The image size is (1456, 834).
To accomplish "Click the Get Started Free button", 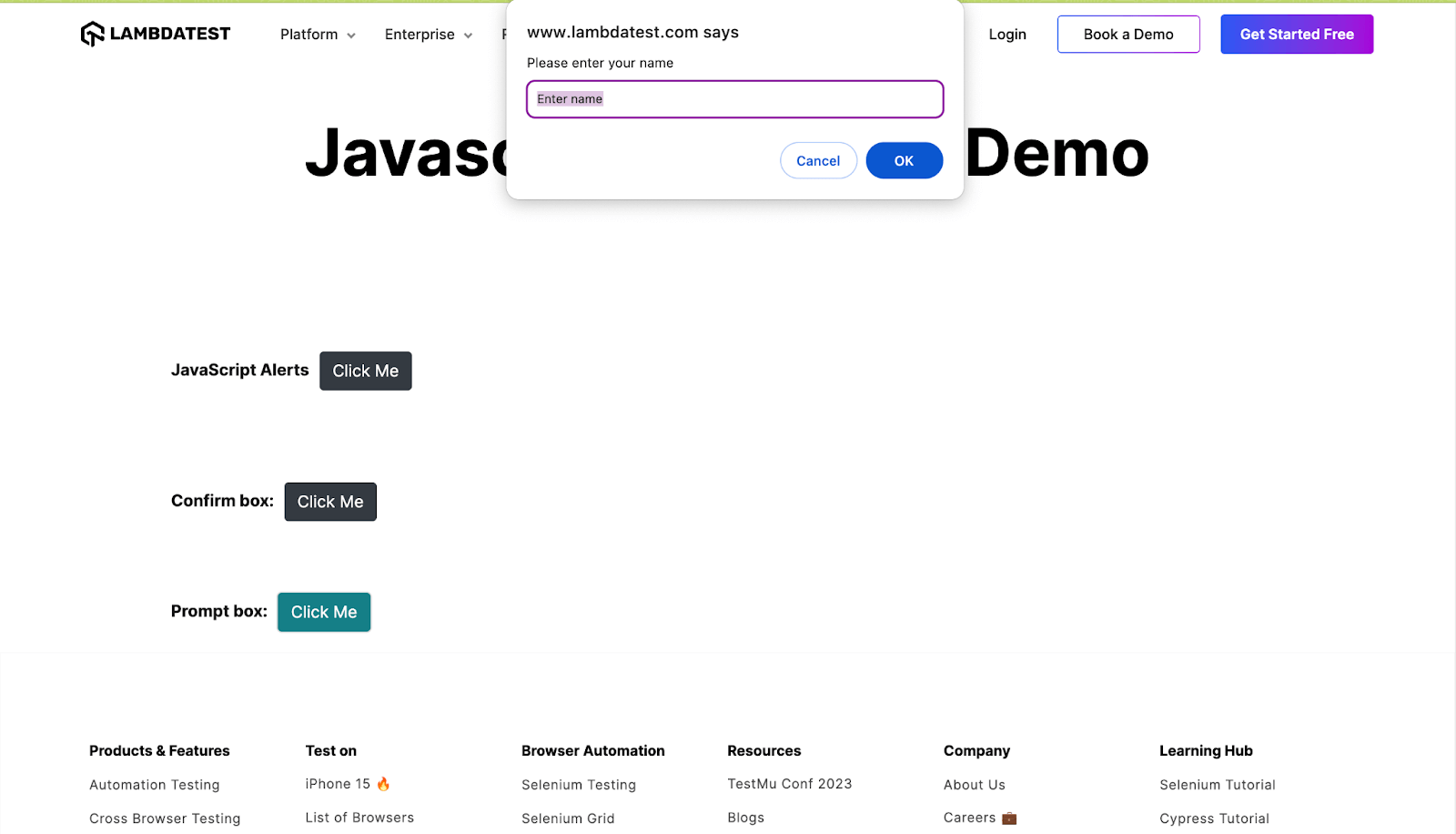I will tap(1297, 35).
